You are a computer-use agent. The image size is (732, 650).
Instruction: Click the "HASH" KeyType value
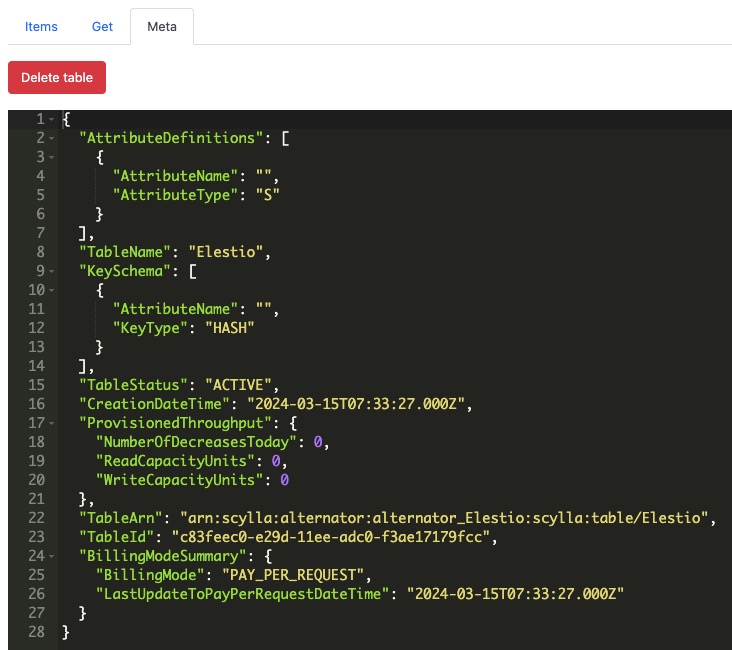click(230, 328)
